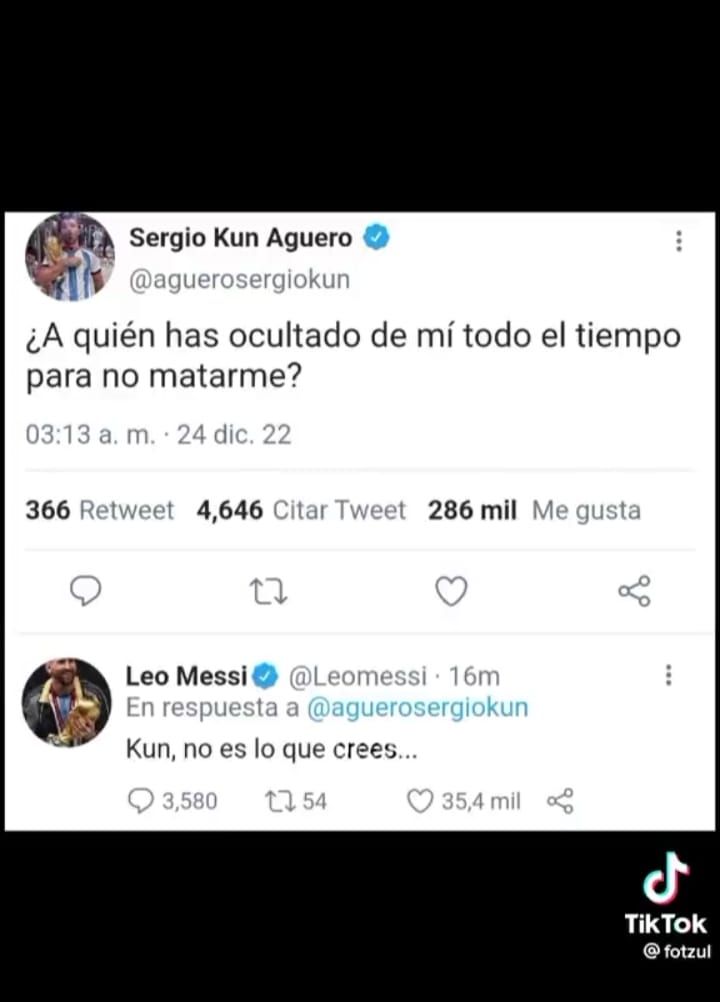This screenshot has width=720, height=1002.
Task: Like Leo Messi's reply
Action: click(x=421, y=801)
